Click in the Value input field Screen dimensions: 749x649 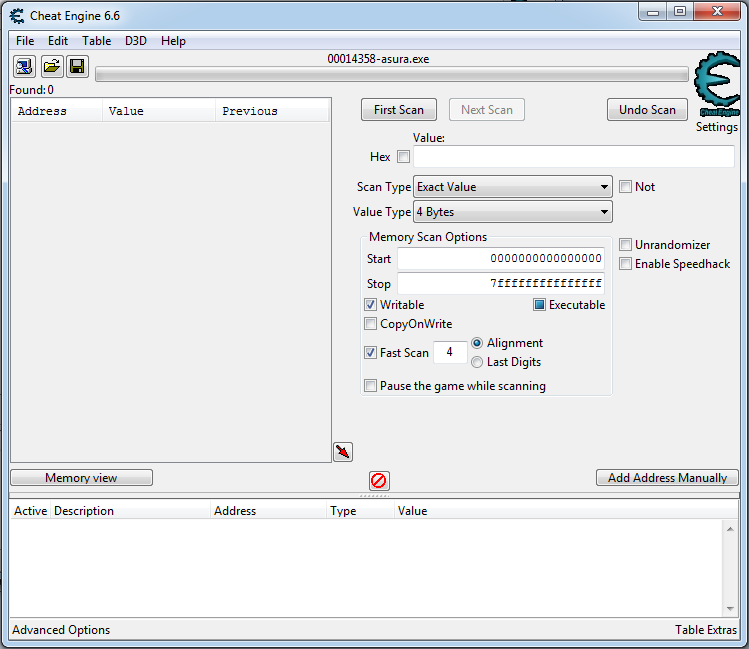pyautogui.click(x=574, y=157)
